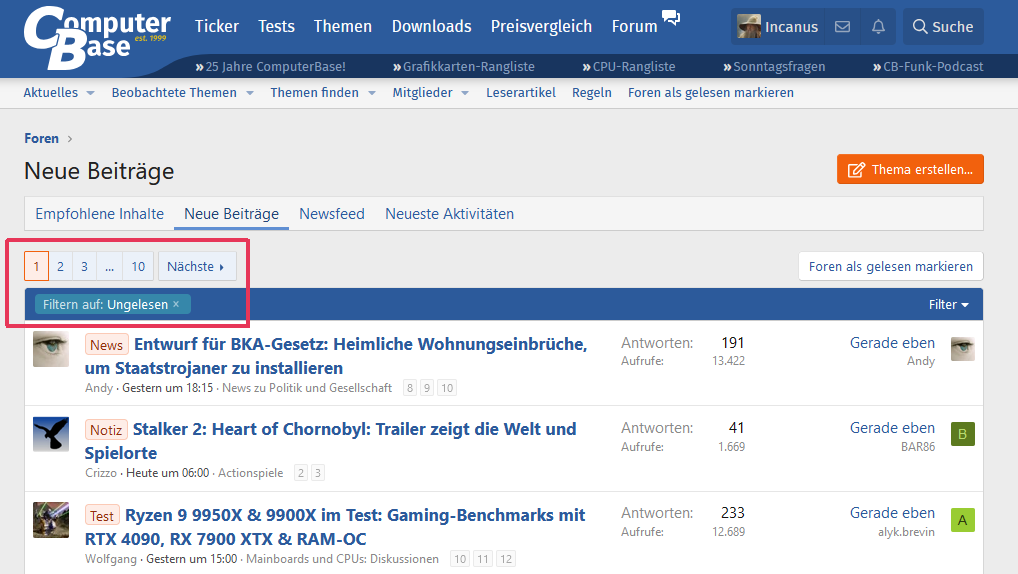Expand the Aktuelles dropdown arrow
The height and width of the screenshot is (574, 1018).
coord(90,94)
